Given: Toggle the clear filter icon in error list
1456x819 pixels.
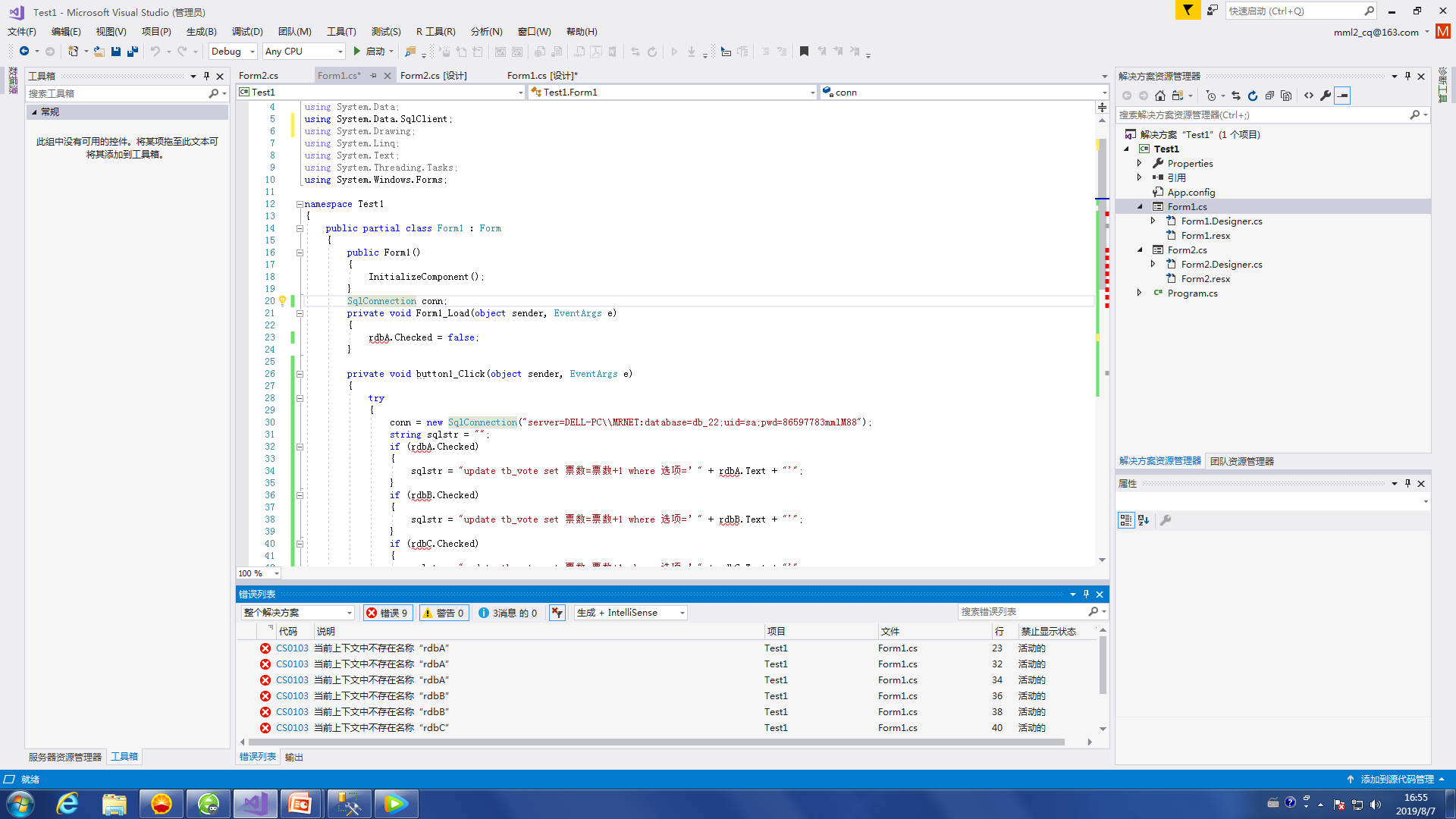Looking at the screenshot, I should pyautogui.click(x=557, y=613).
